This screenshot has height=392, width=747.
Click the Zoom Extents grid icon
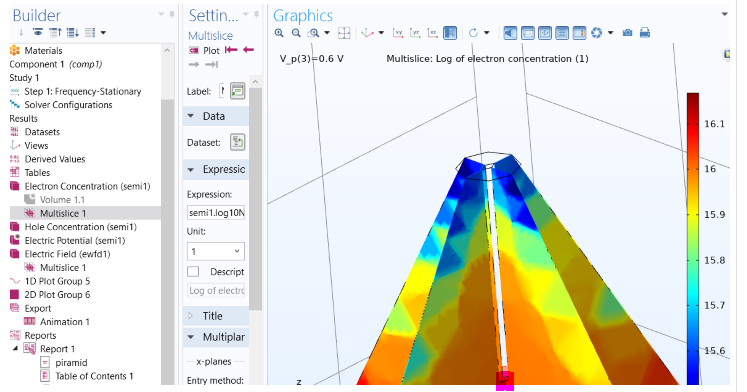point(344,33)
